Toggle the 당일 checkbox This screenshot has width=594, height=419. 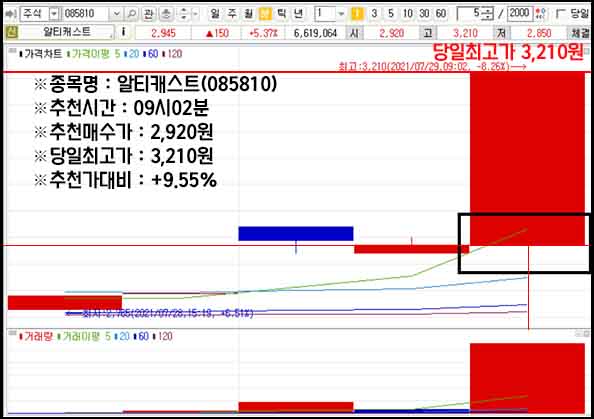click(x=560, y=14)
